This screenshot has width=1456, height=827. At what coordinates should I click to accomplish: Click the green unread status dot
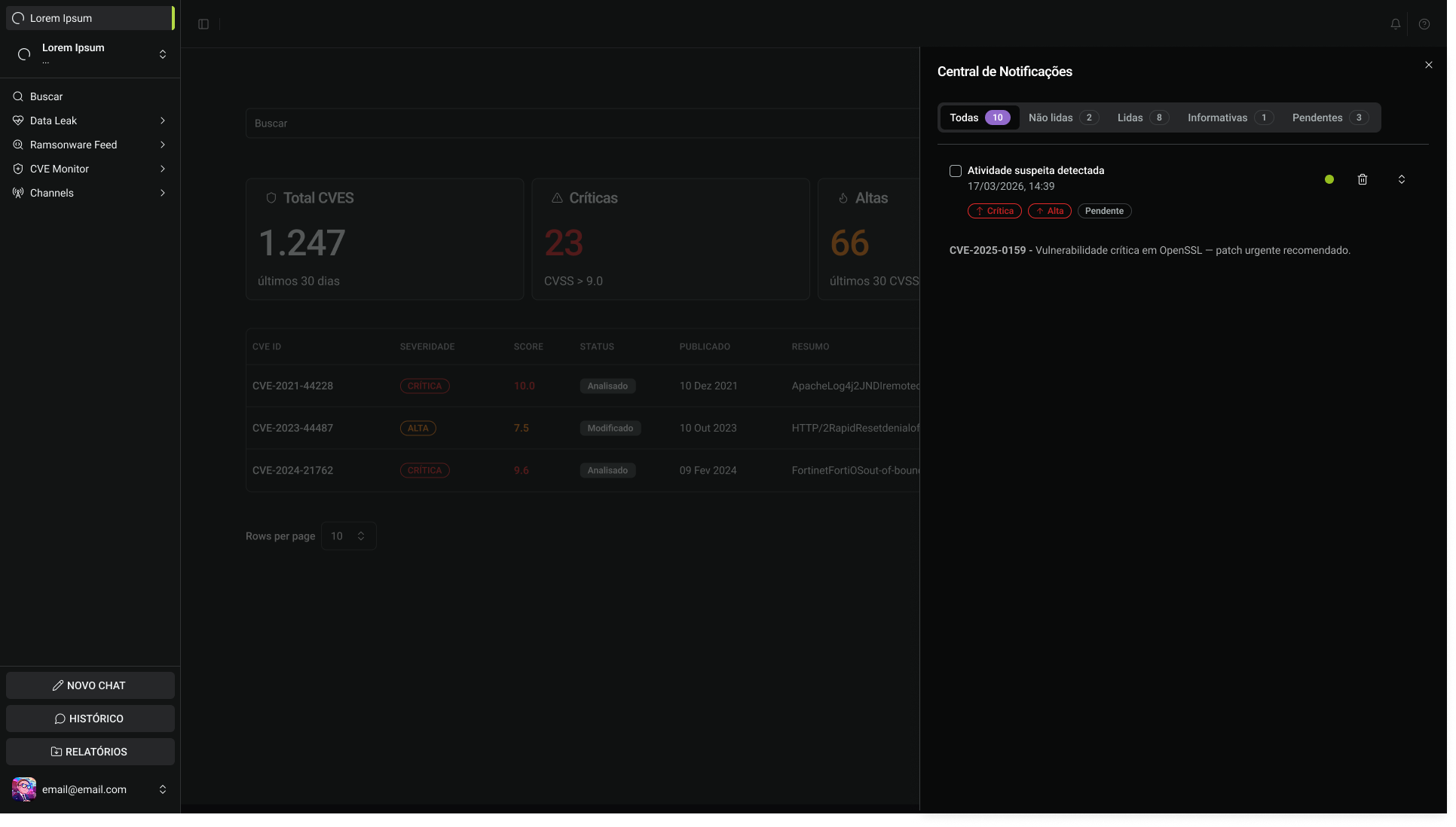pyautogui.click(x=1329, y=179)
